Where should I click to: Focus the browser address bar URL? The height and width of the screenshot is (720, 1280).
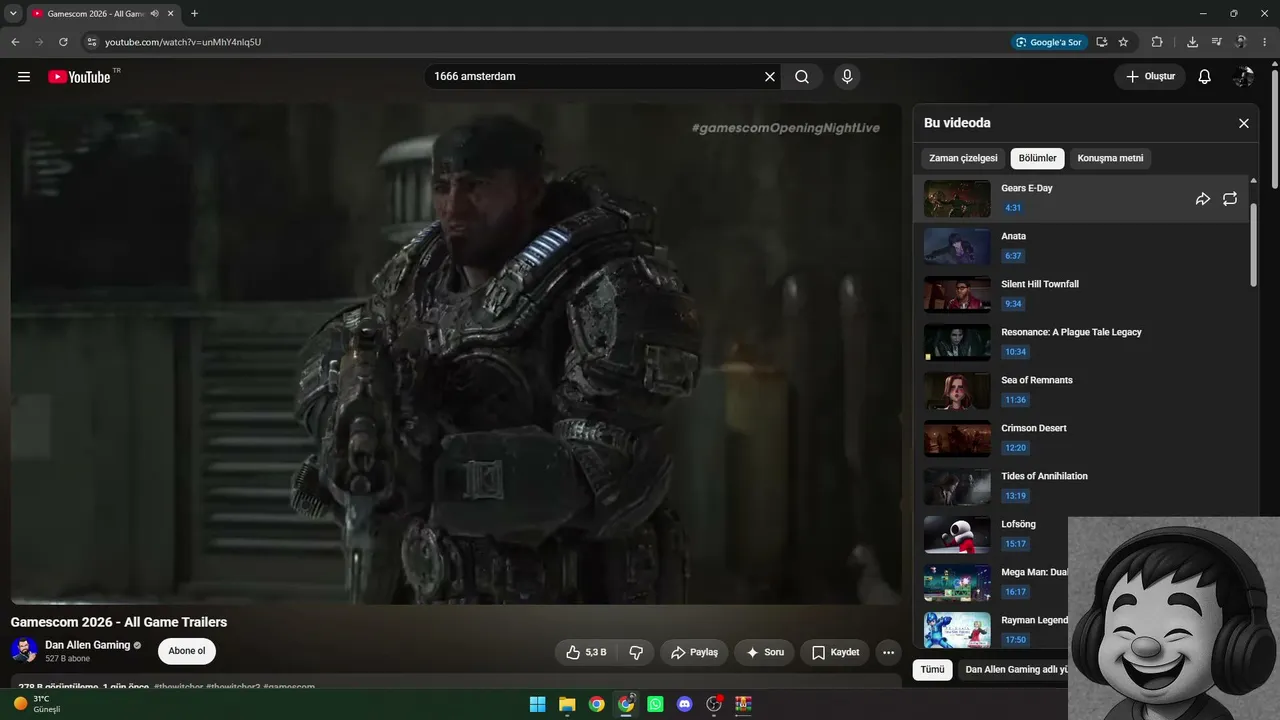(183, 42)
